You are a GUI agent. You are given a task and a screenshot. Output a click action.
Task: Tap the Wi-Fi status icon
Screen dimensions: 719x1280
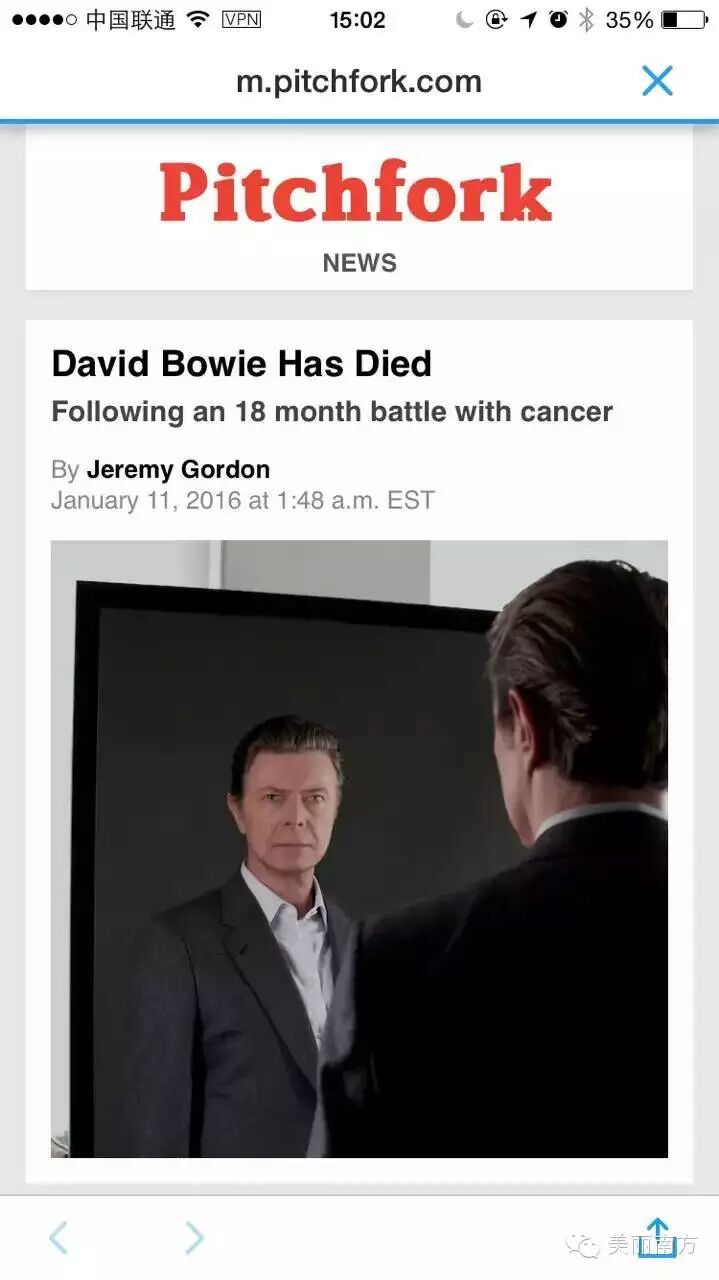[x=198, y=19]
